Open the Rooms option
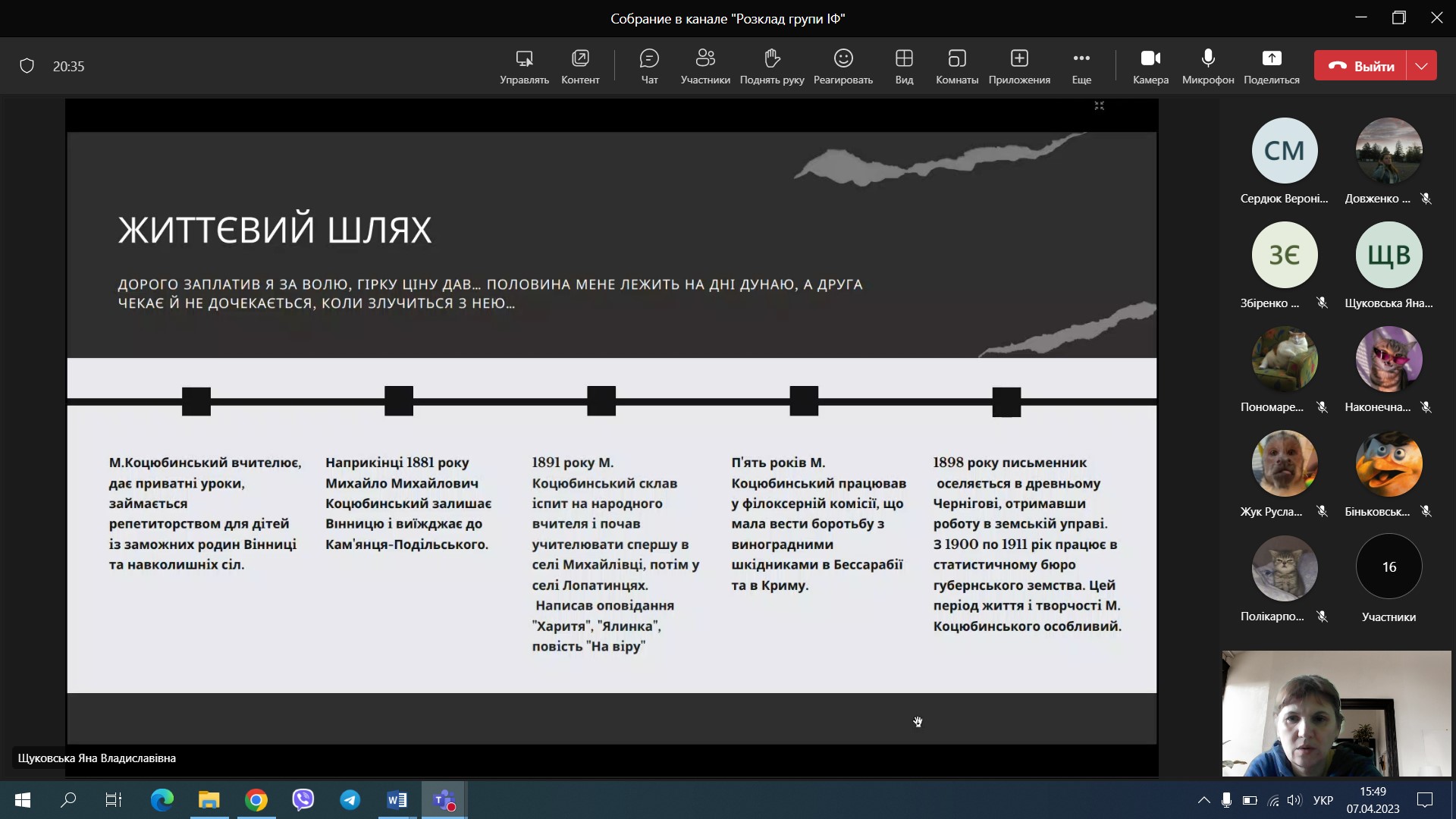 click(x=956, y=59)
